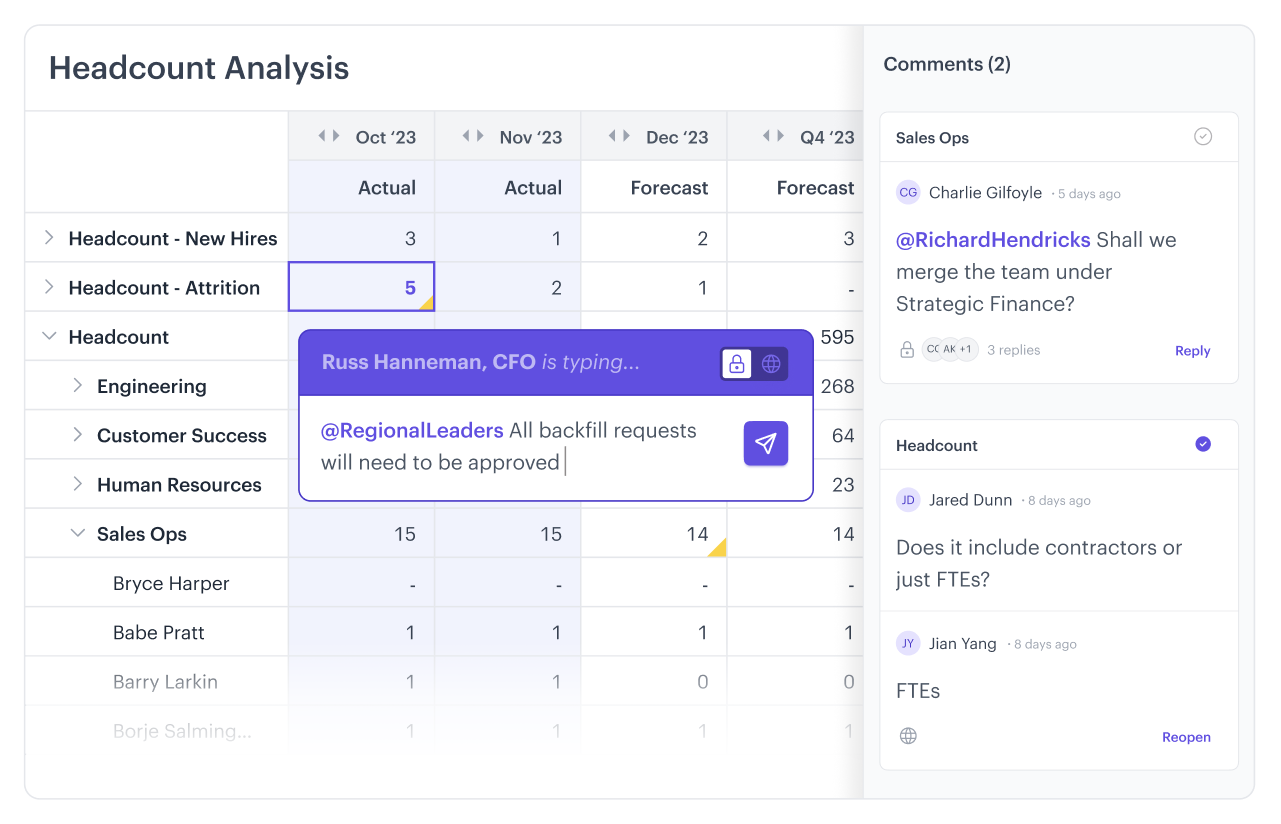This screenshot has height=824, width=1281.
Task: Click the lock icon under the Sales Ops comment
Action: click(907, 350)
